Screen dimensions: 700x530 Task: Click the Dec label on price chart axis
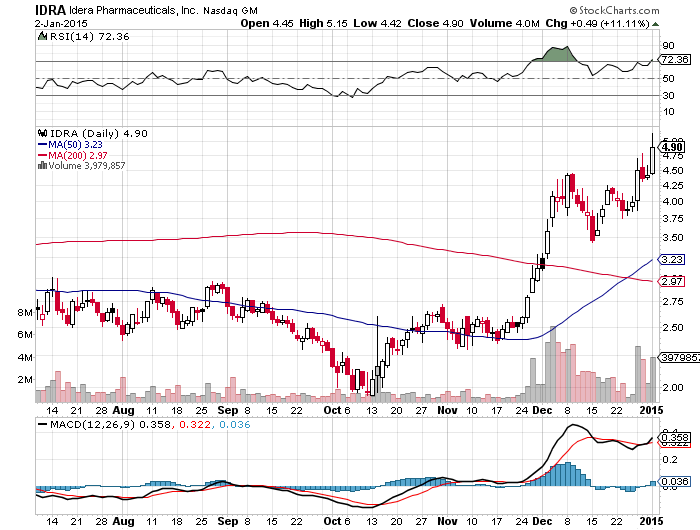tap(542, 410)
